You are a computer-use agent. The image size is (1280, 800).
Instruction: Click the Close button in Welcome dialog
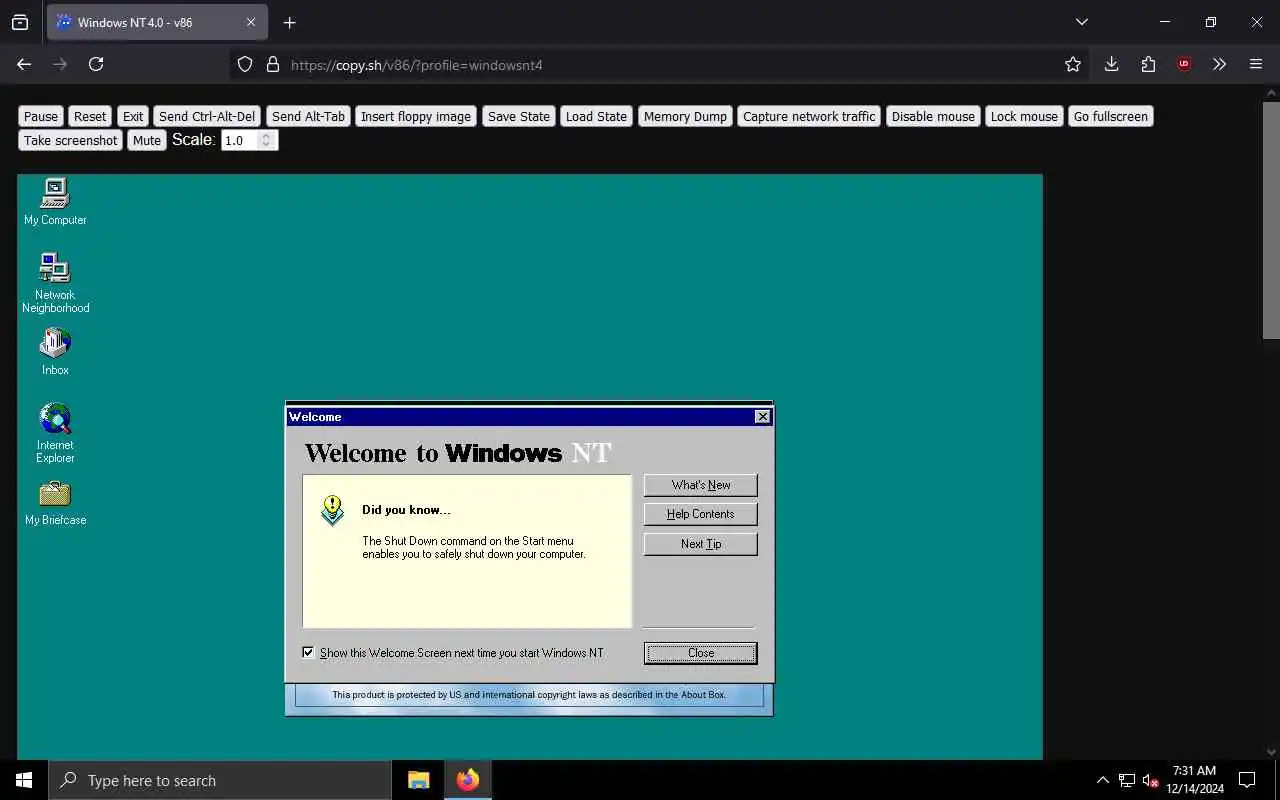(x=700, y=653)
